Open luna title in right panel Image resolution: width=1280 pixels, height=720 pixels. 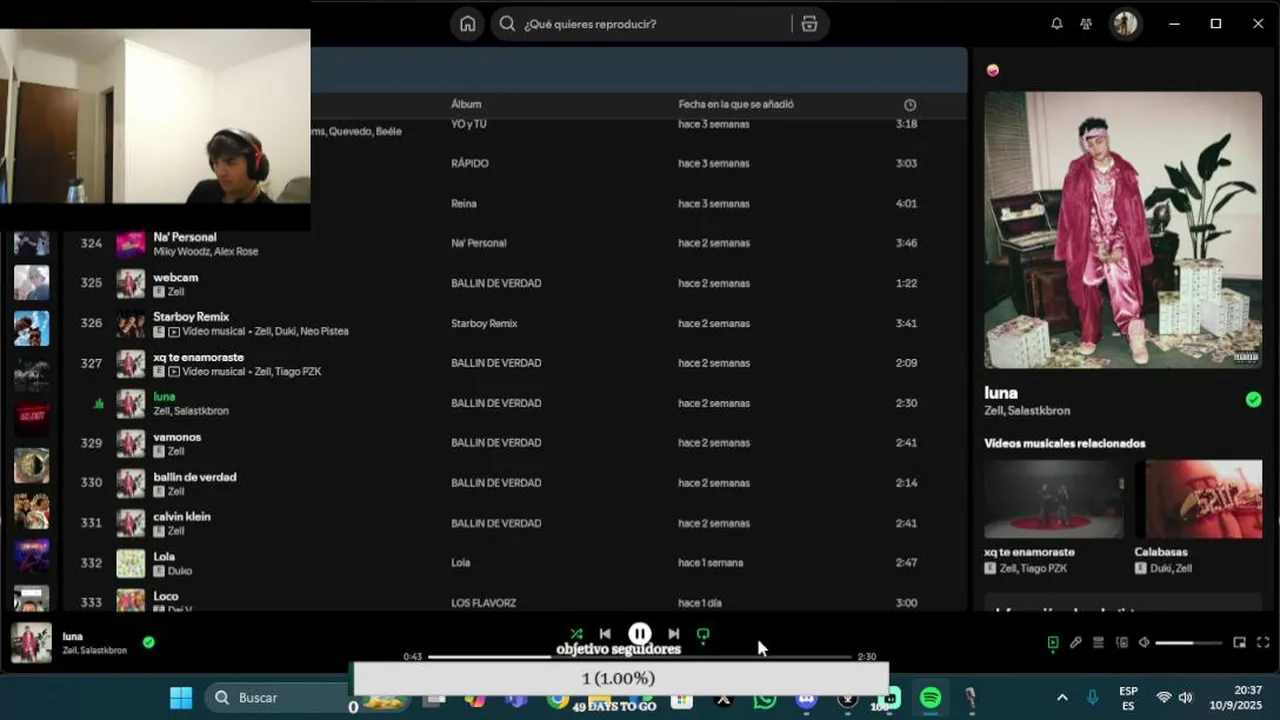coord(1001,393)
